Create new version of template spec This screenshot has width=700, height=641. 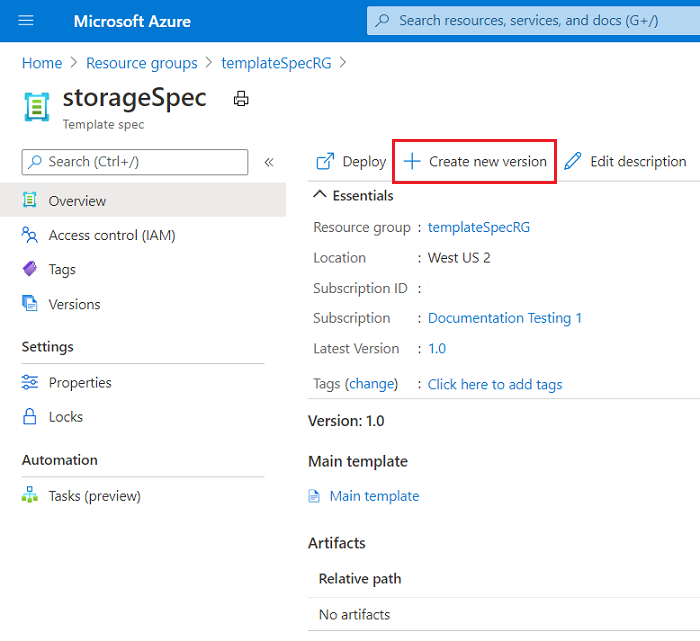[475, 161]
